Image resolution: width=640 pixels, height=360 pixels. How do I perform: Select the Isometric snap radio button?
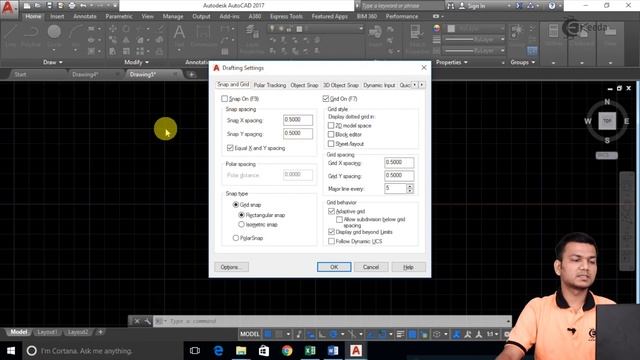tap(241, 224)
